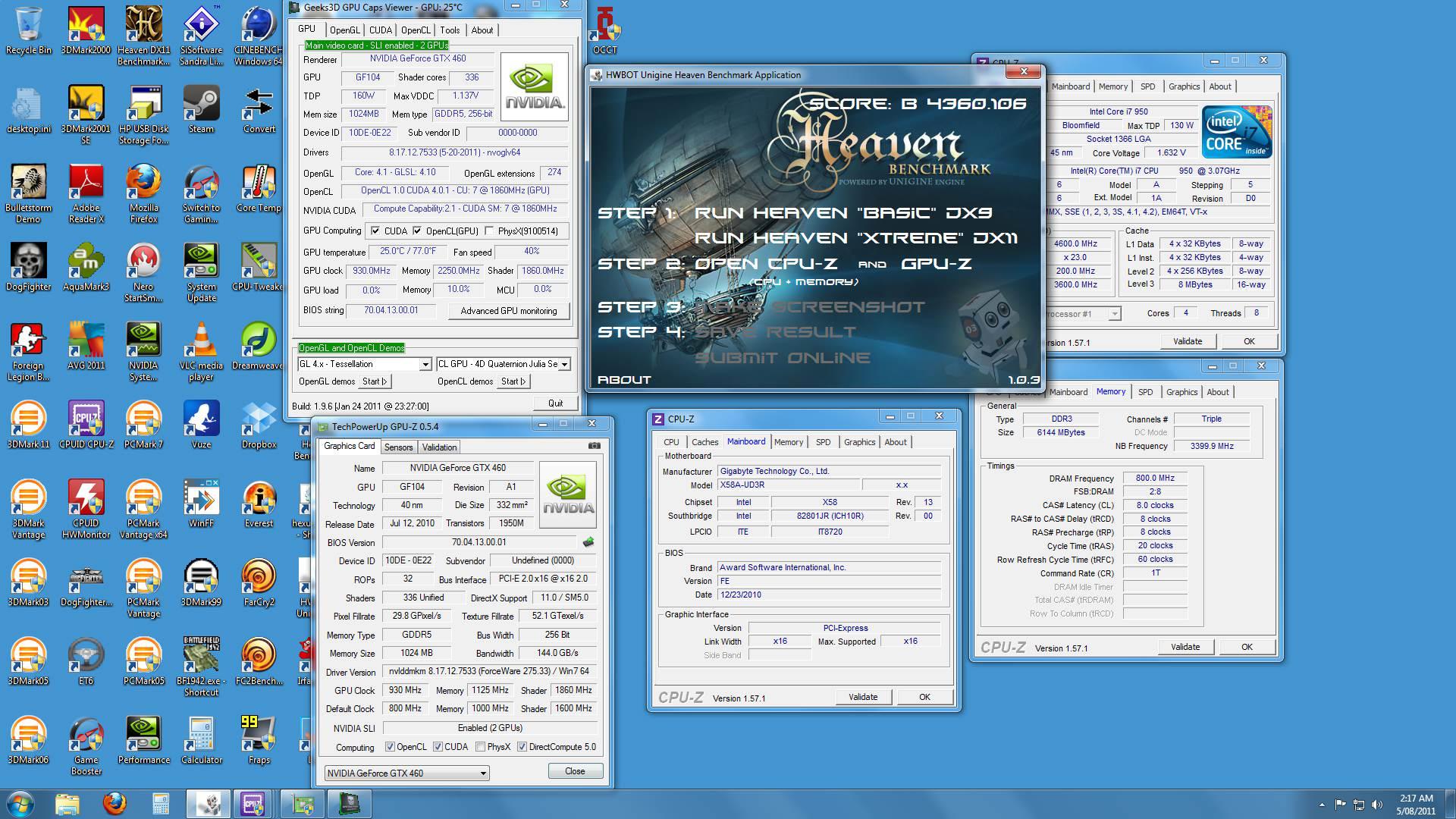Open Tools tab in GPU Caps Viewer
1456x819 pixels.
click(450, 30)
